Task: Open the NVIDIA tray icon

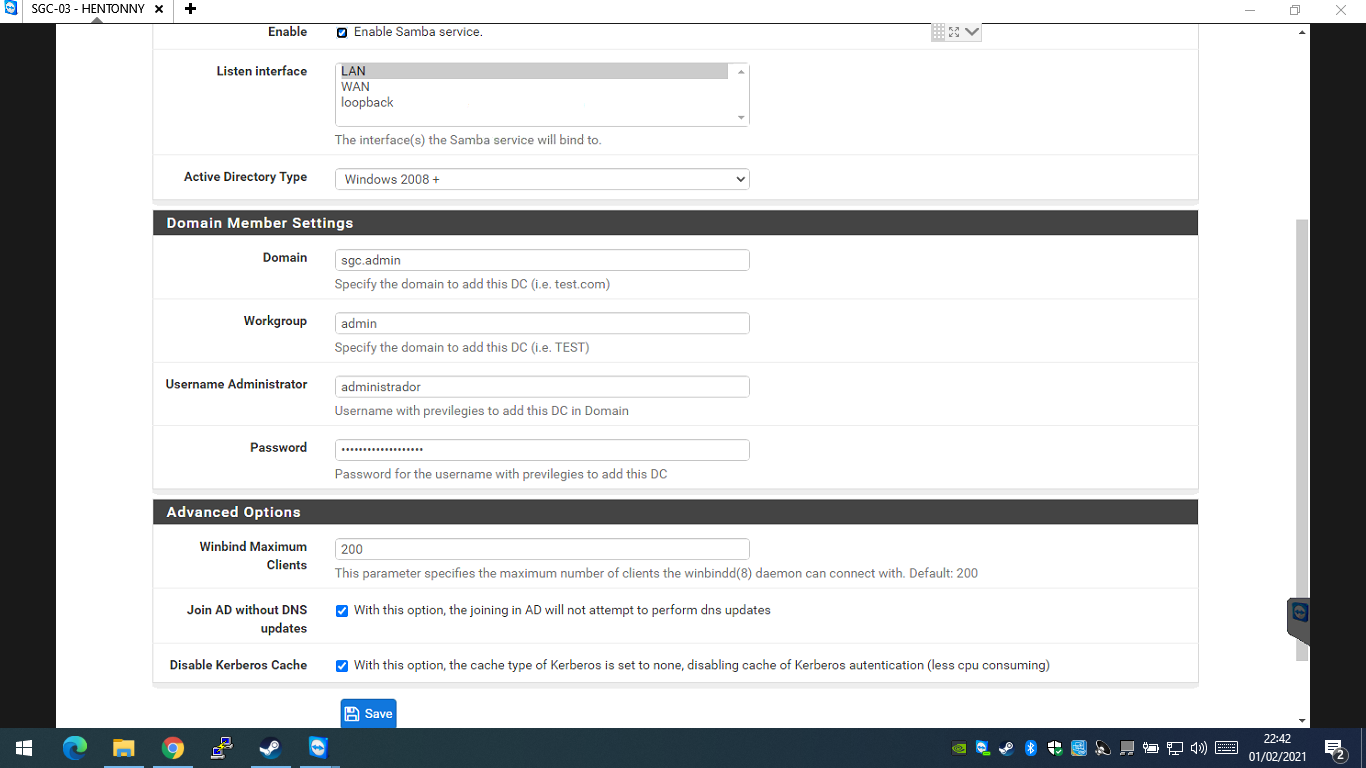Action: point(958,748)
